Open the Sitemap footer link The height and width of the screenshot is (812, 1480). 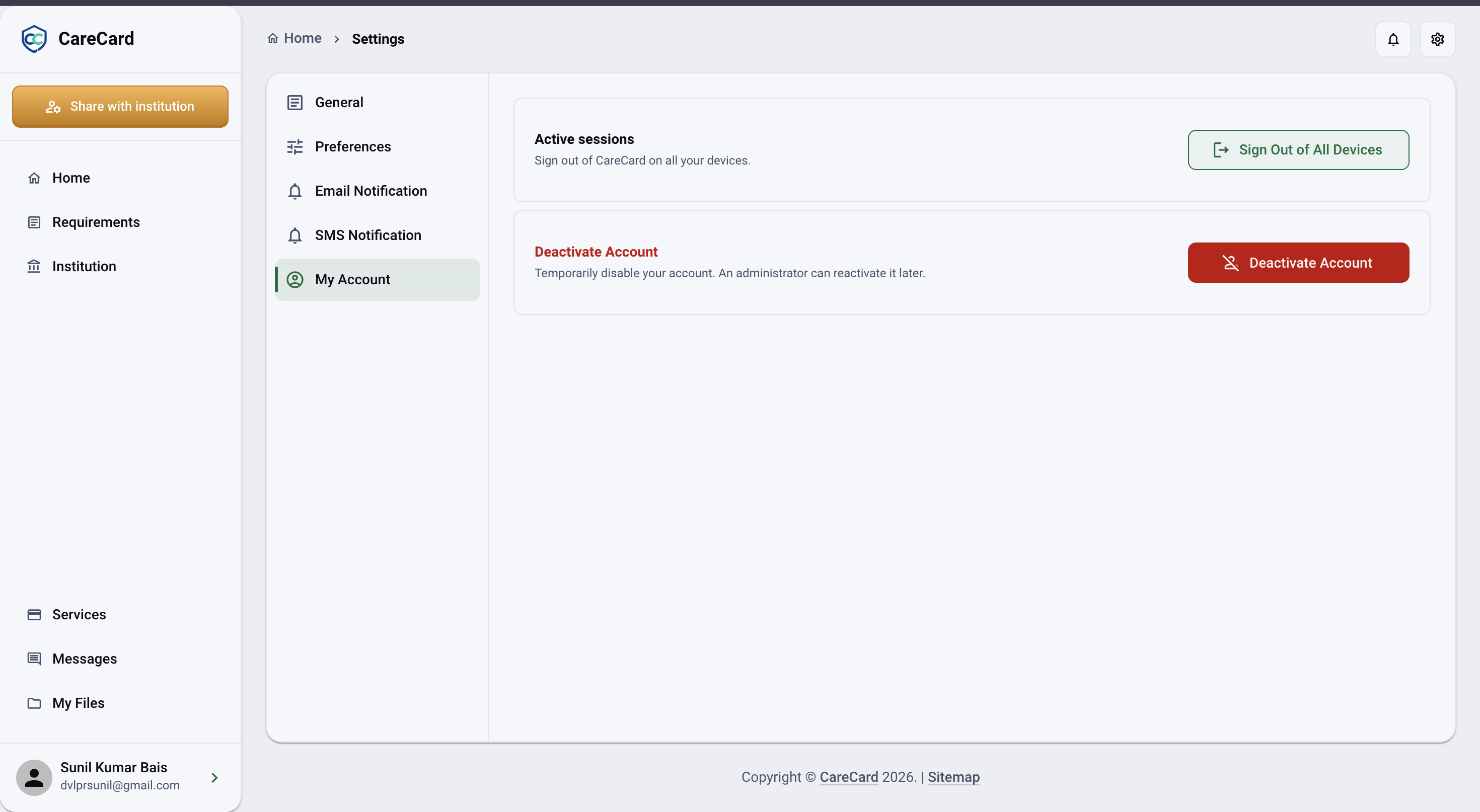[953, 777]
